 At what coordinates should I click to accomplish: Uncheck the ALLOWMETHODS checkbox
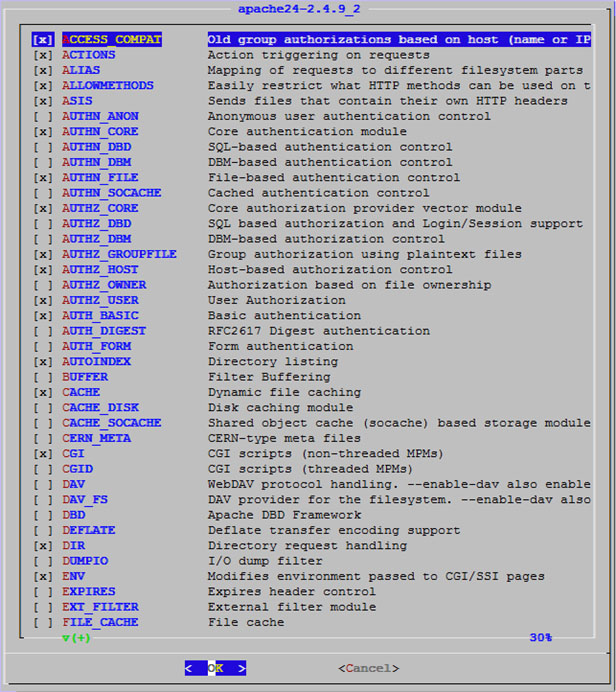coord(43,86)
